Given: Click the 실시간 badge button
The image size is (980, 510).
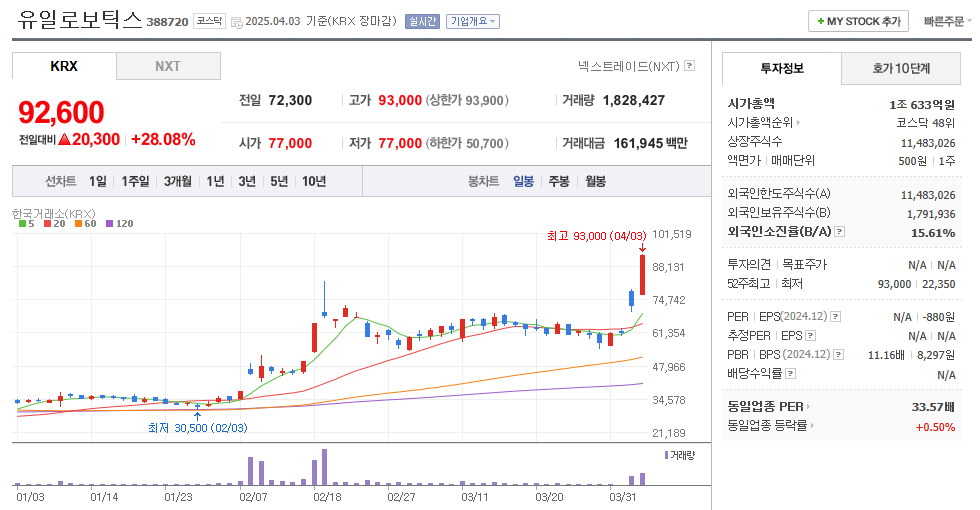Looking at the screenshot, I should [x=422, y=21].
